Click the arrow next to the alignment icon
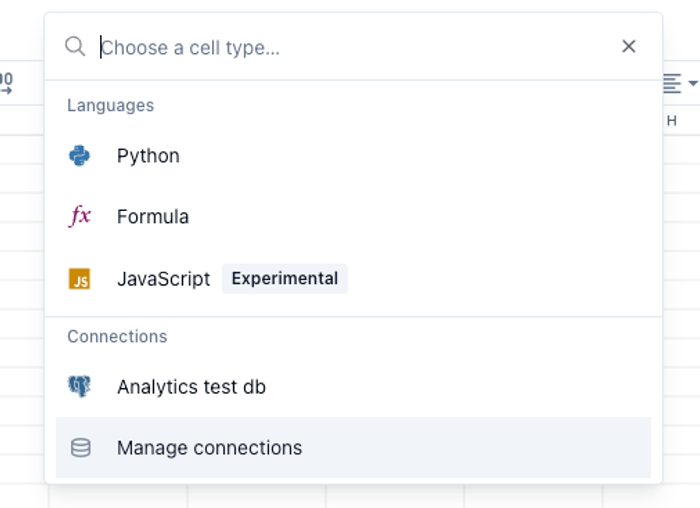This screenshot has height=508, width=700. tap(693, 84)
